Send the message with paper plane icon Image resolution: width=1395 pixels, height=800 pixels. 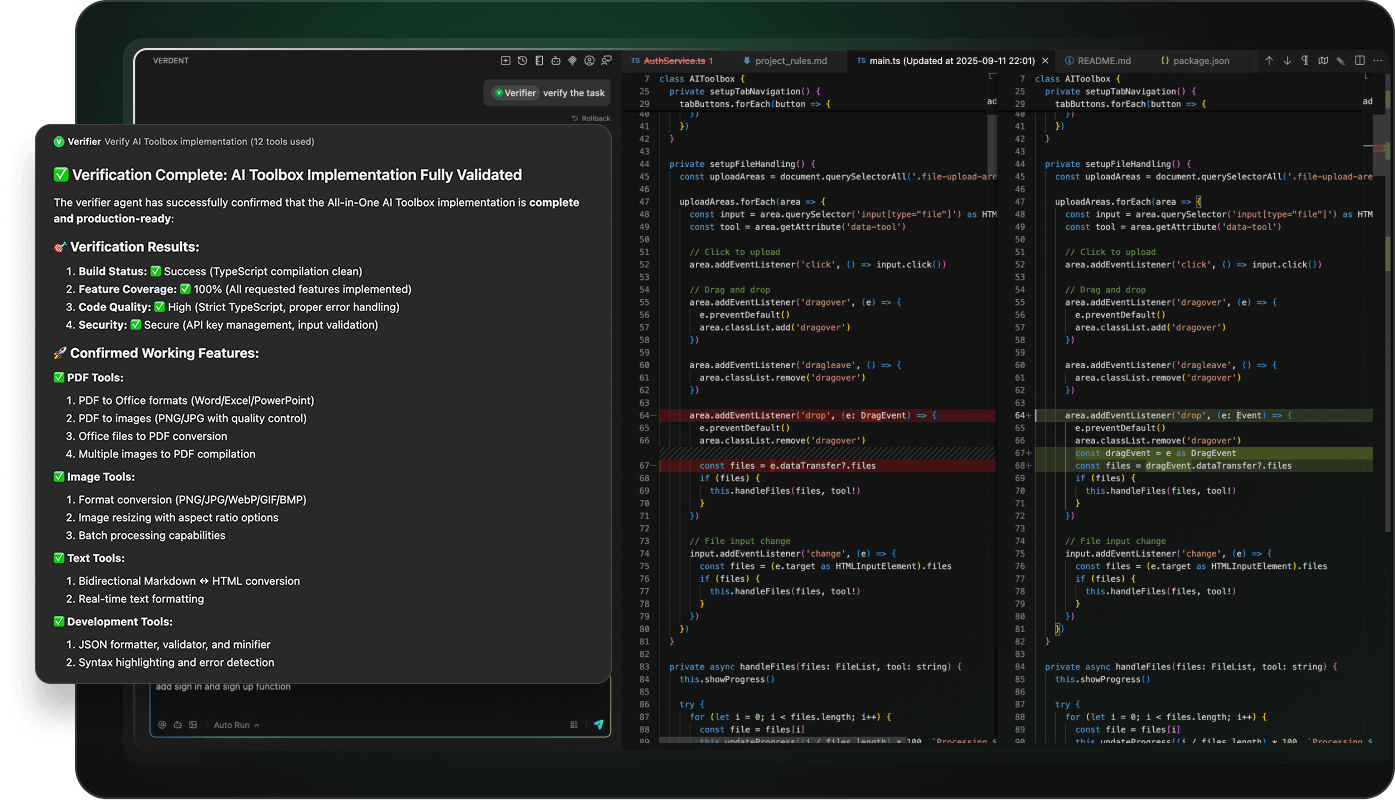tap(599, 725)
